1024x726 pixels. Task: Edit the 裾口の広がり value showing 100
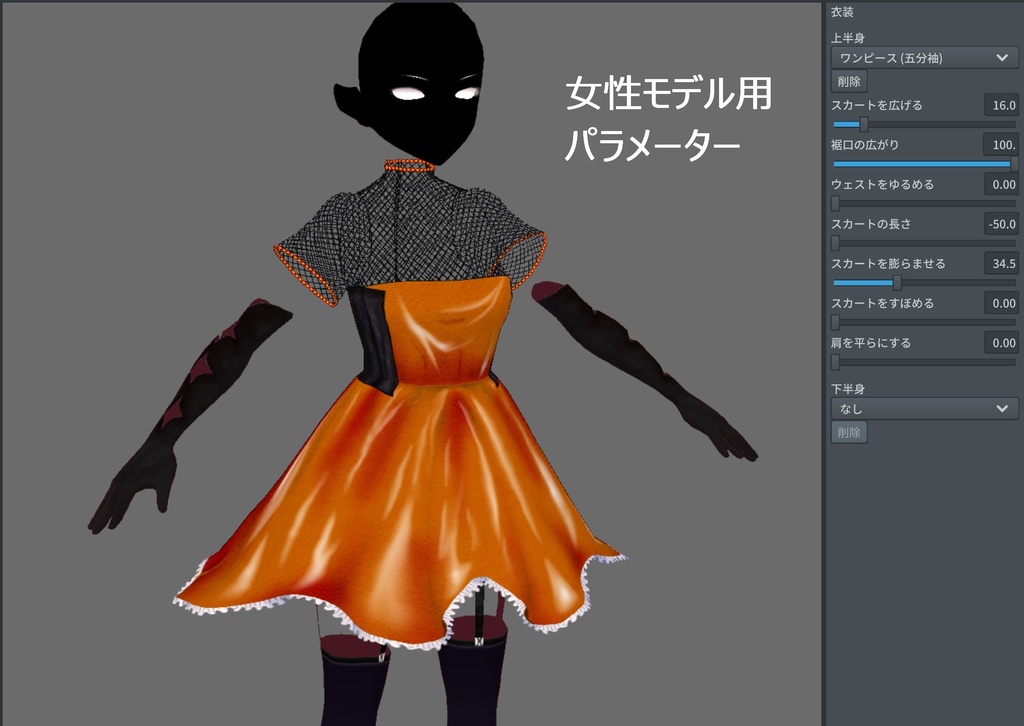point(1000,144)
